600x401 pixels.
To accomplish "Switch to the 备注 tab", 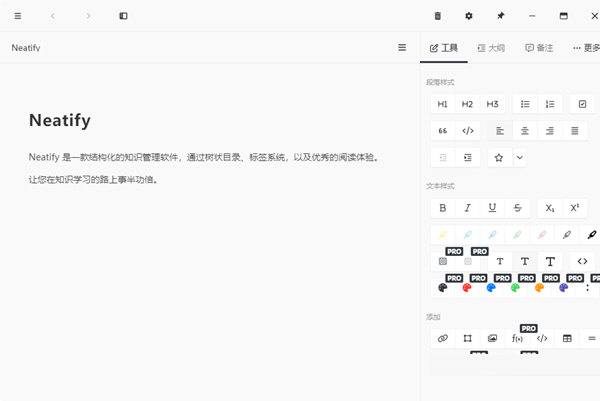I will tap(539, 48).
